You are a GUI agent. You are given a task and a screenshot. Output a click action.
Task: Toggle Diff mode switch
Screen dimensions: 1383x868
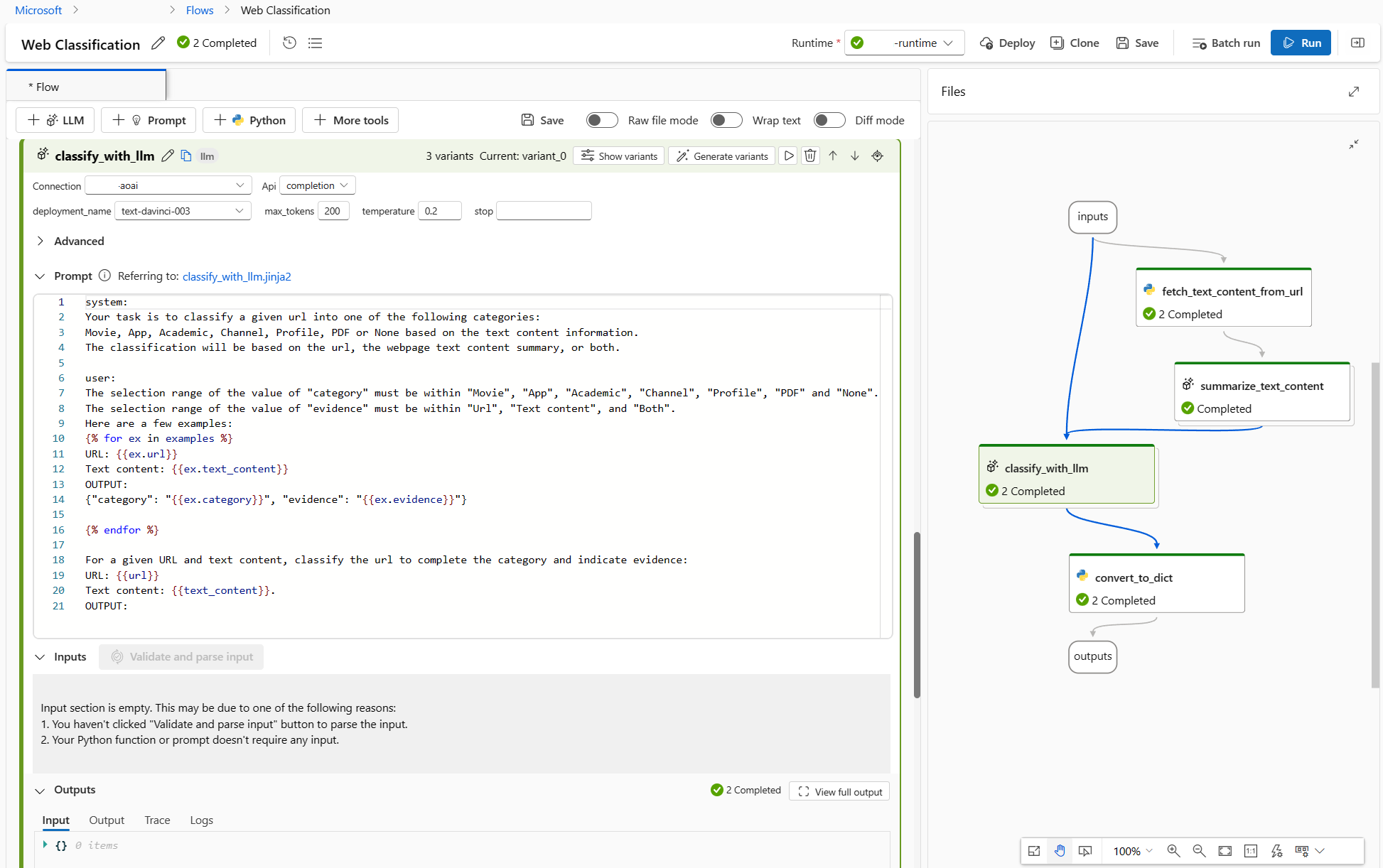(x=828, y=120)
